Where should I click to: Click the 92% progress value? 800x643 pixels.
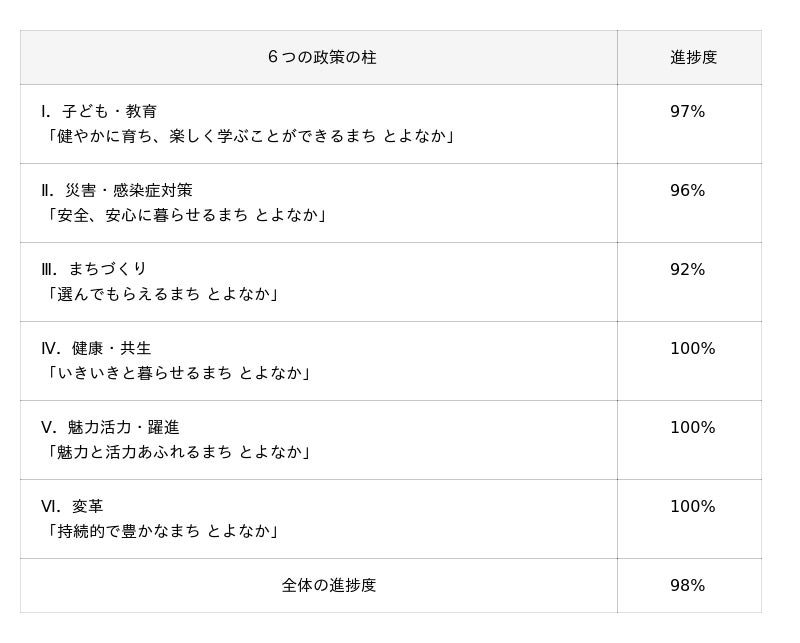(687, 269)
